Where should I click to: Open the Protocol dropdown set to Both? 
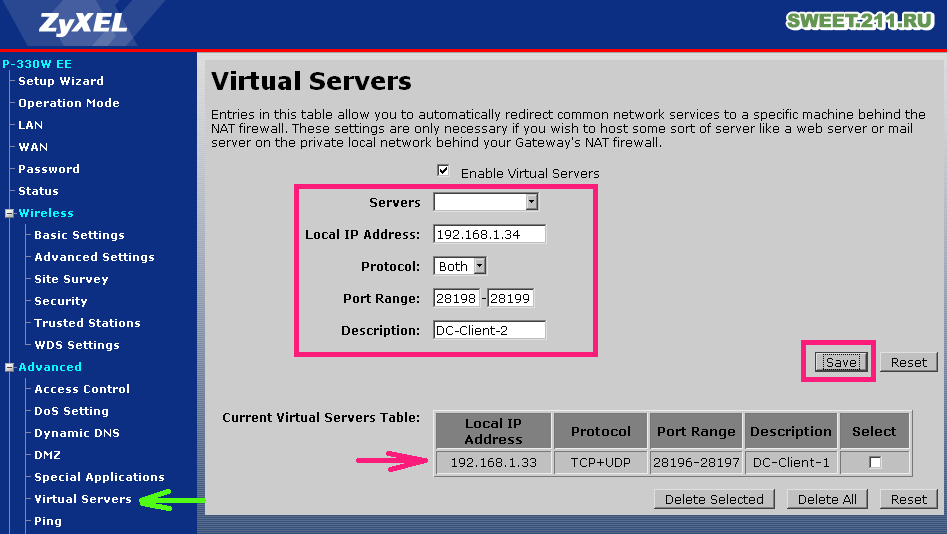480,266
